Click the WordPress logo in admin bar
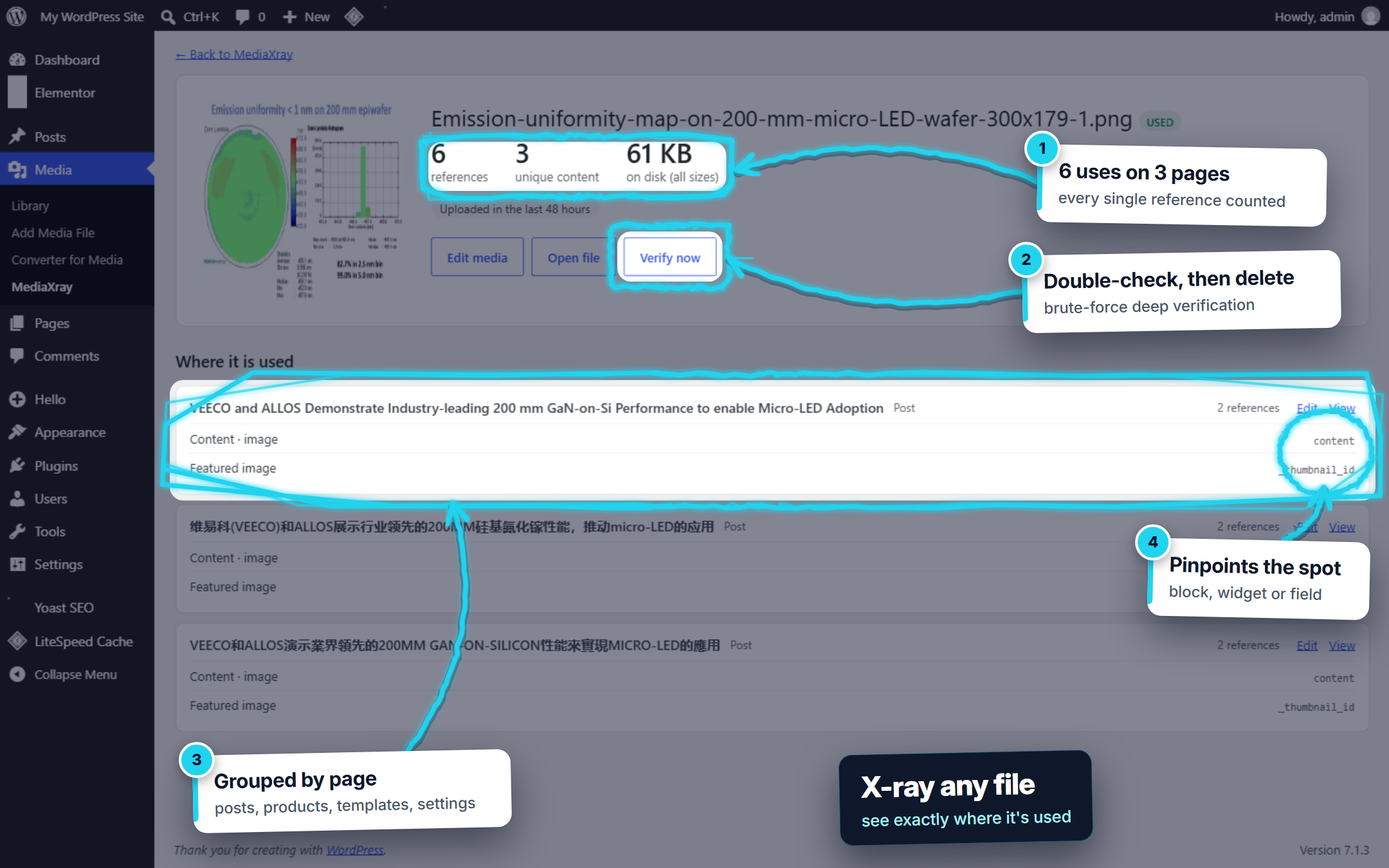This screenshot has width=1389, height=868. pos(17,16)
